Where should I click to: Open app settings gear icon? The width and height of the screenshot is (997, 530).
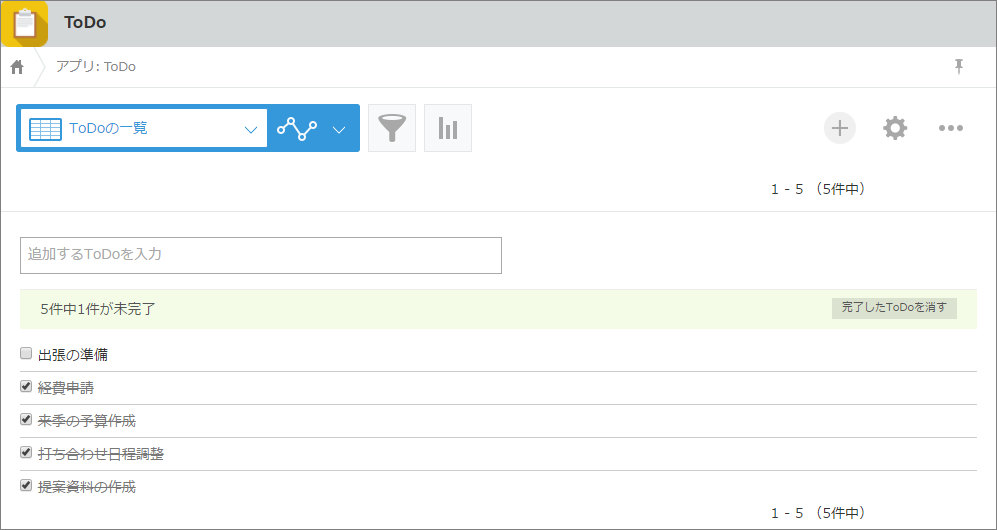click(x=895, y=128)
